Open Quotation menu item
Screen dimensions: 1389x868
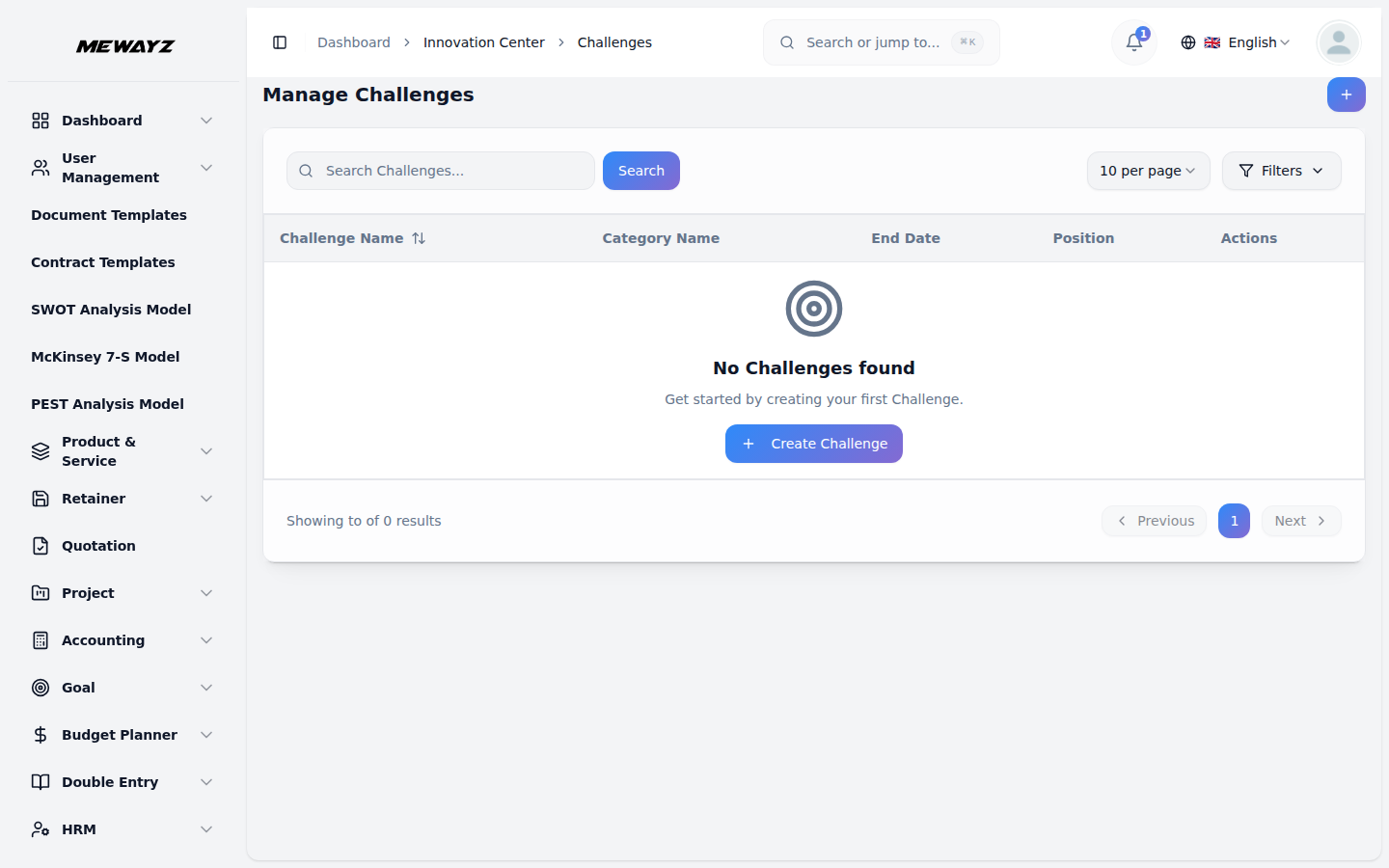coord(123,546)
